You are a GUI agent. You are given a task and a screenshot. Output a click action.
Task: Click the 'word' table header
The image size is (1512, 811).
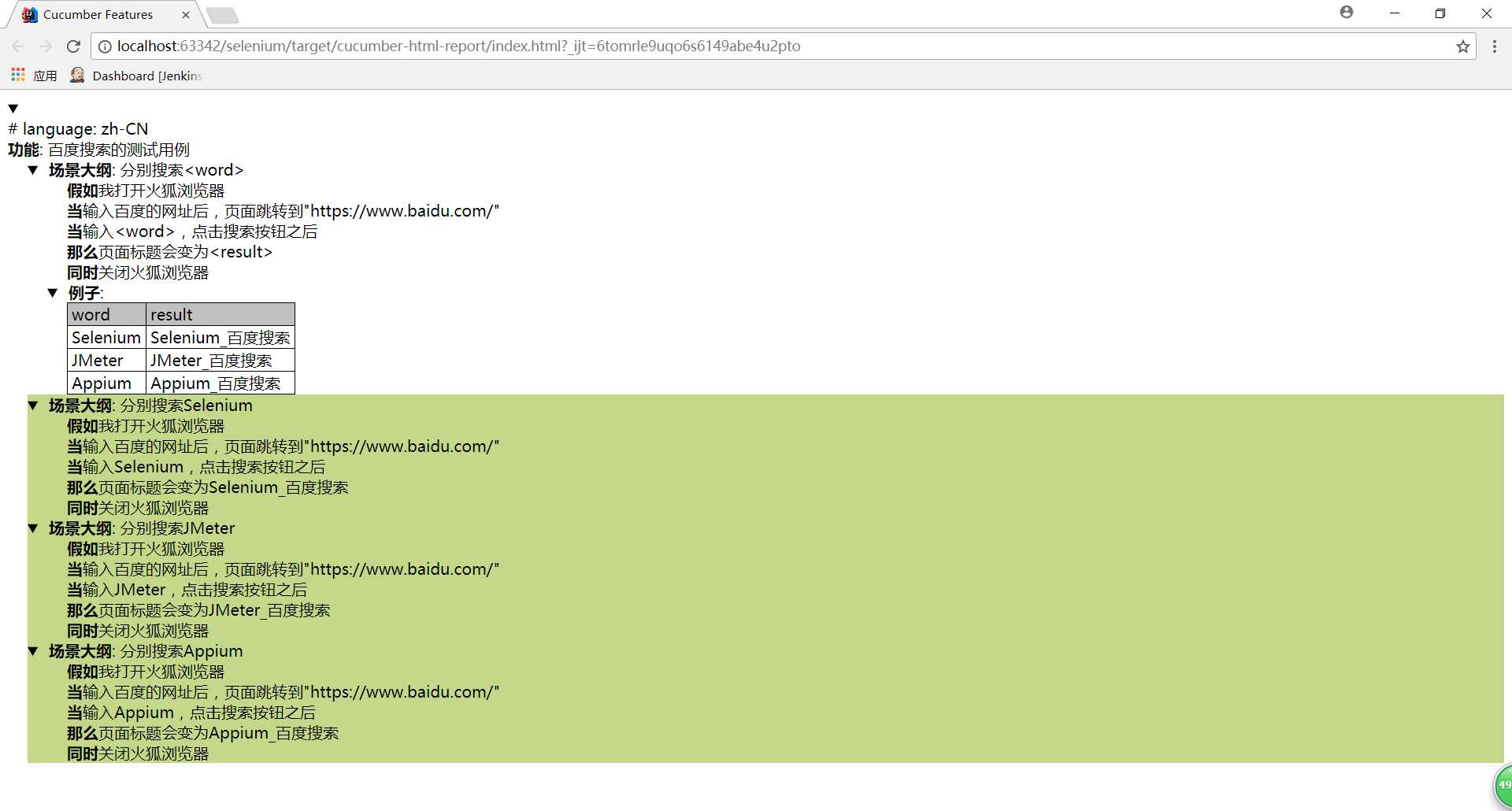[x=106, y=314]
